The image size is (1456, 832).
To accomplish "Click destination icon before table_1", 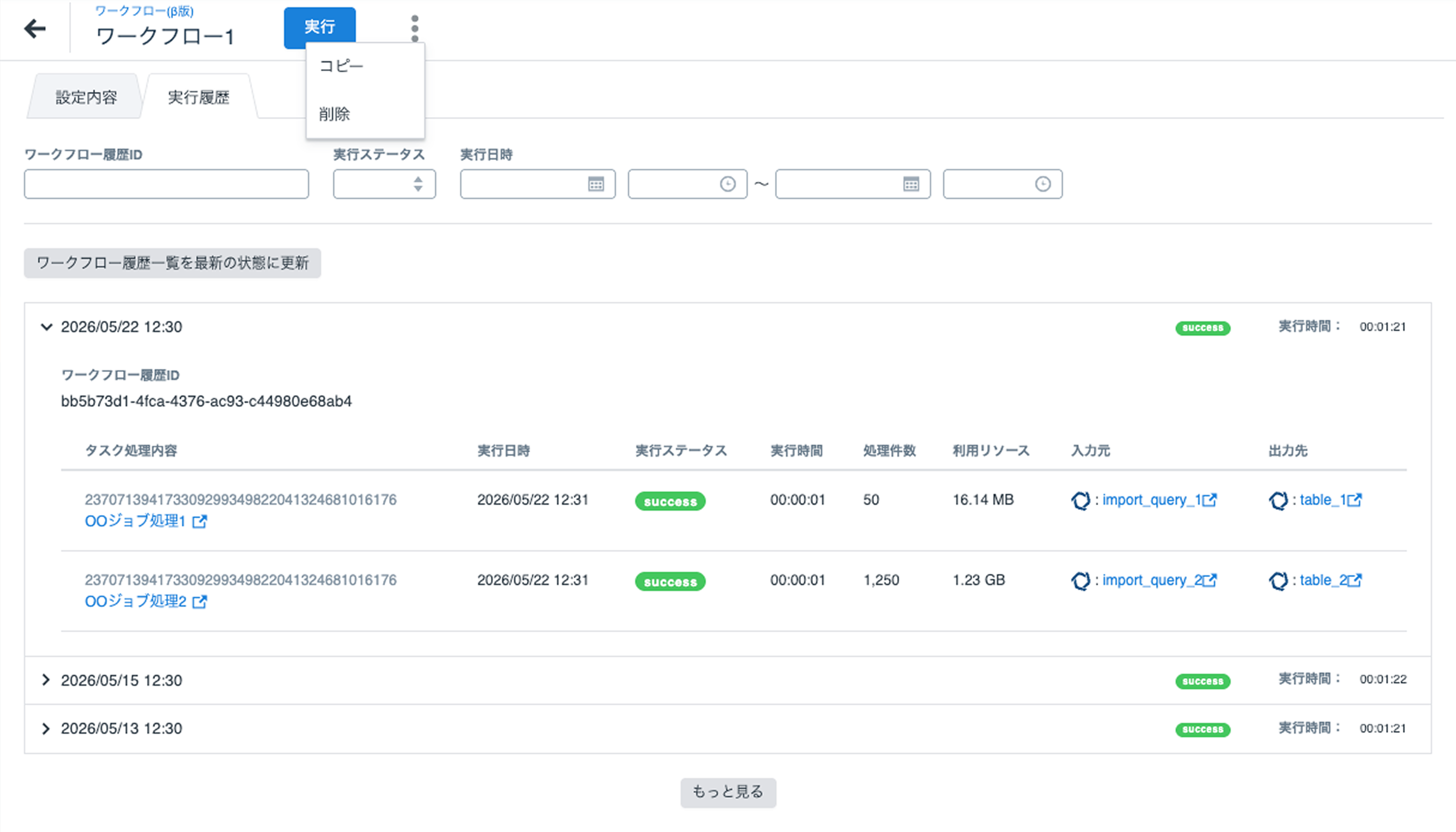I will coord(1278,501).
